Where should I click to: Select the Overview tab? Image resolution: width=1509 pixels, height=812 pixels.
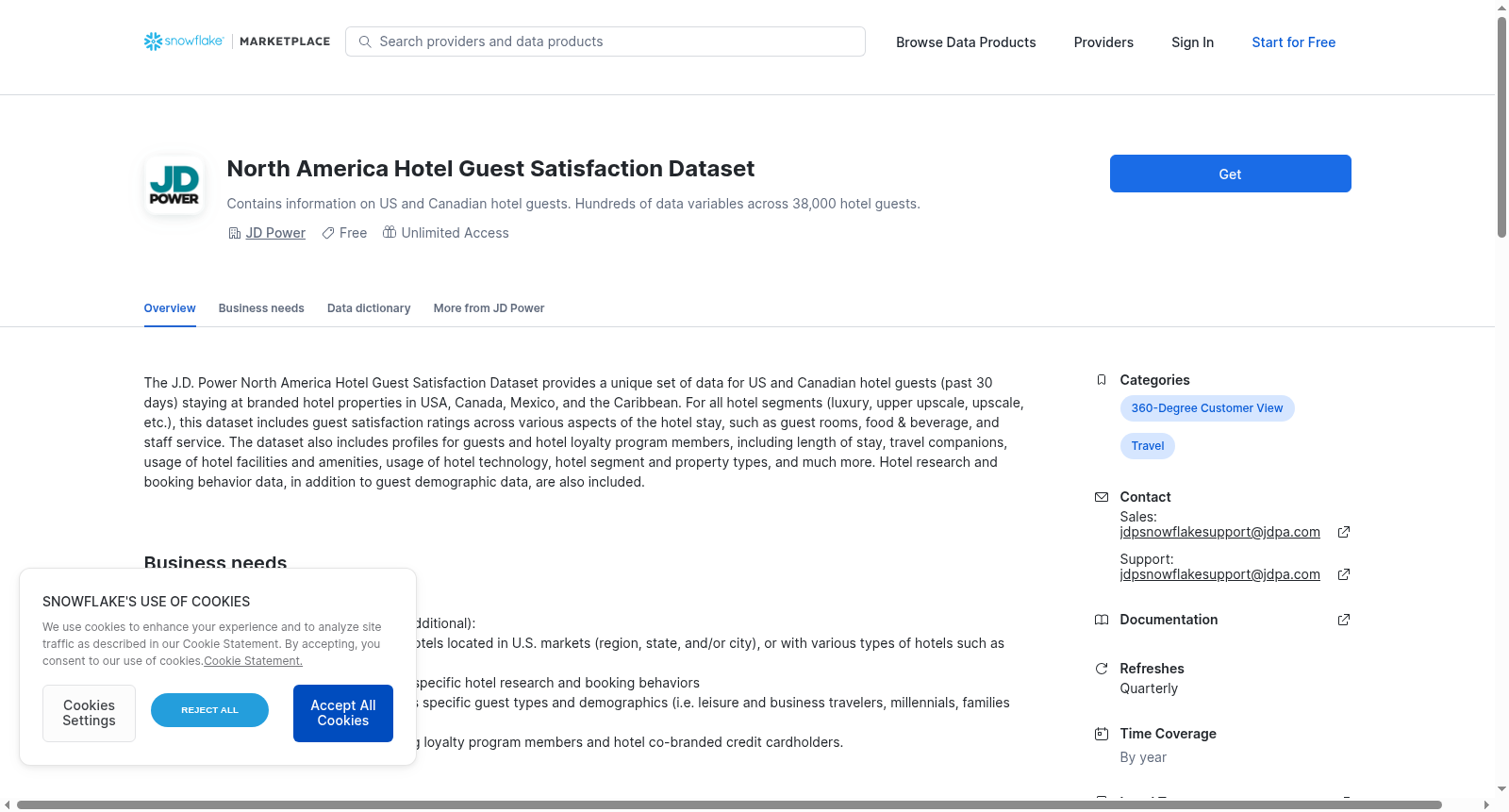point(170,308)
